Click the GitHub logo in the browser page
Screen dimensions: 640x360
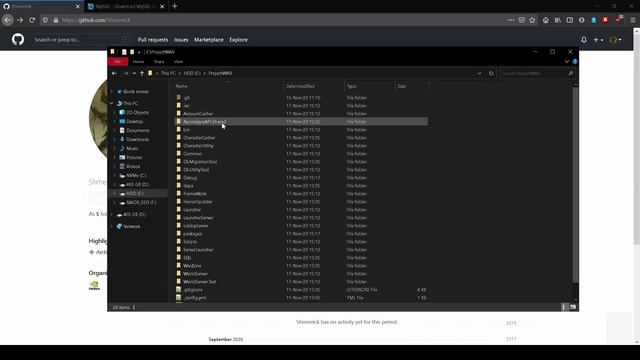click(x=18, y=40)
